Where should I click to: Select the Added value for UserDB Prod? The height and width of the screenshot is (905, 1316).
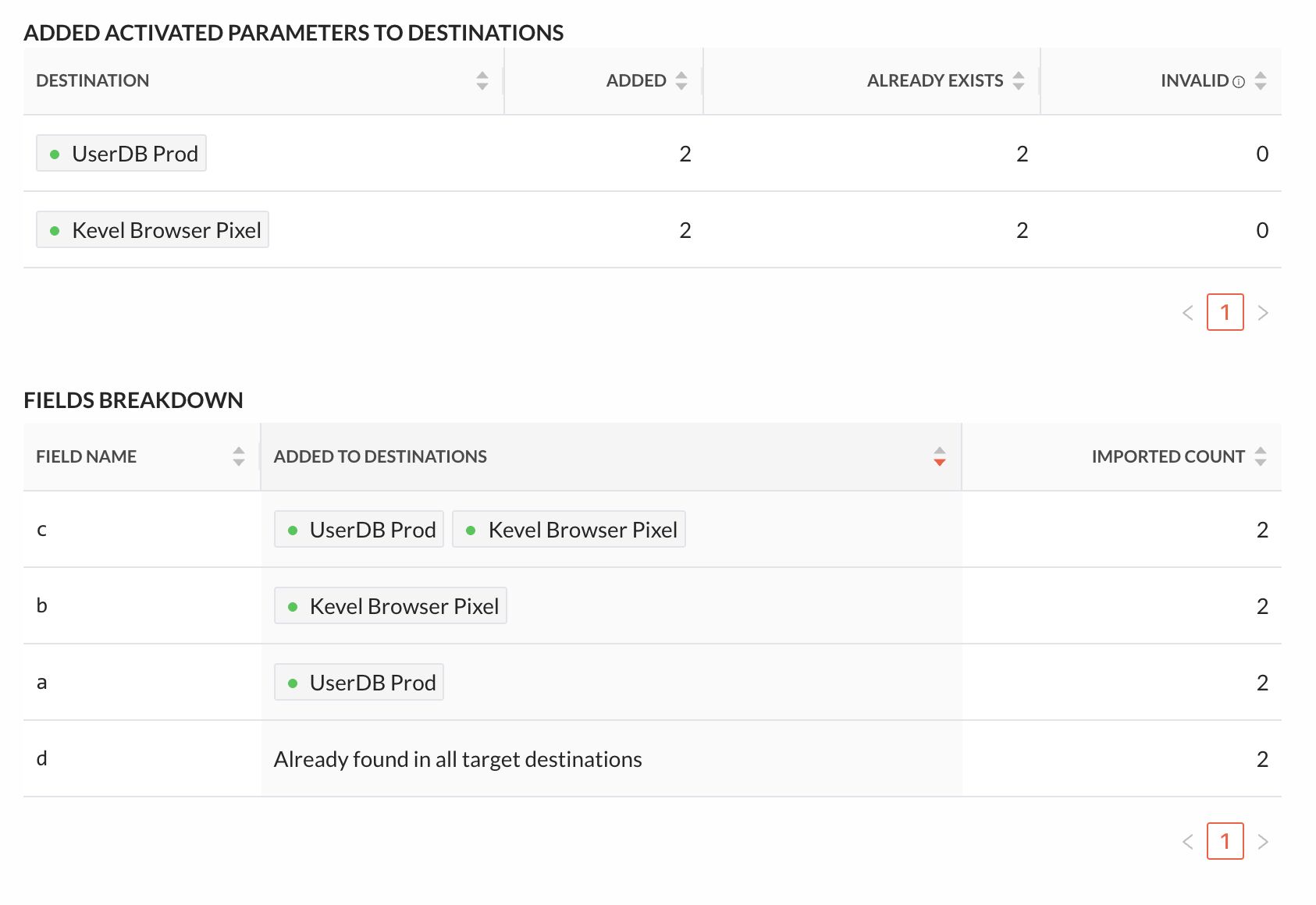point(685,154)
